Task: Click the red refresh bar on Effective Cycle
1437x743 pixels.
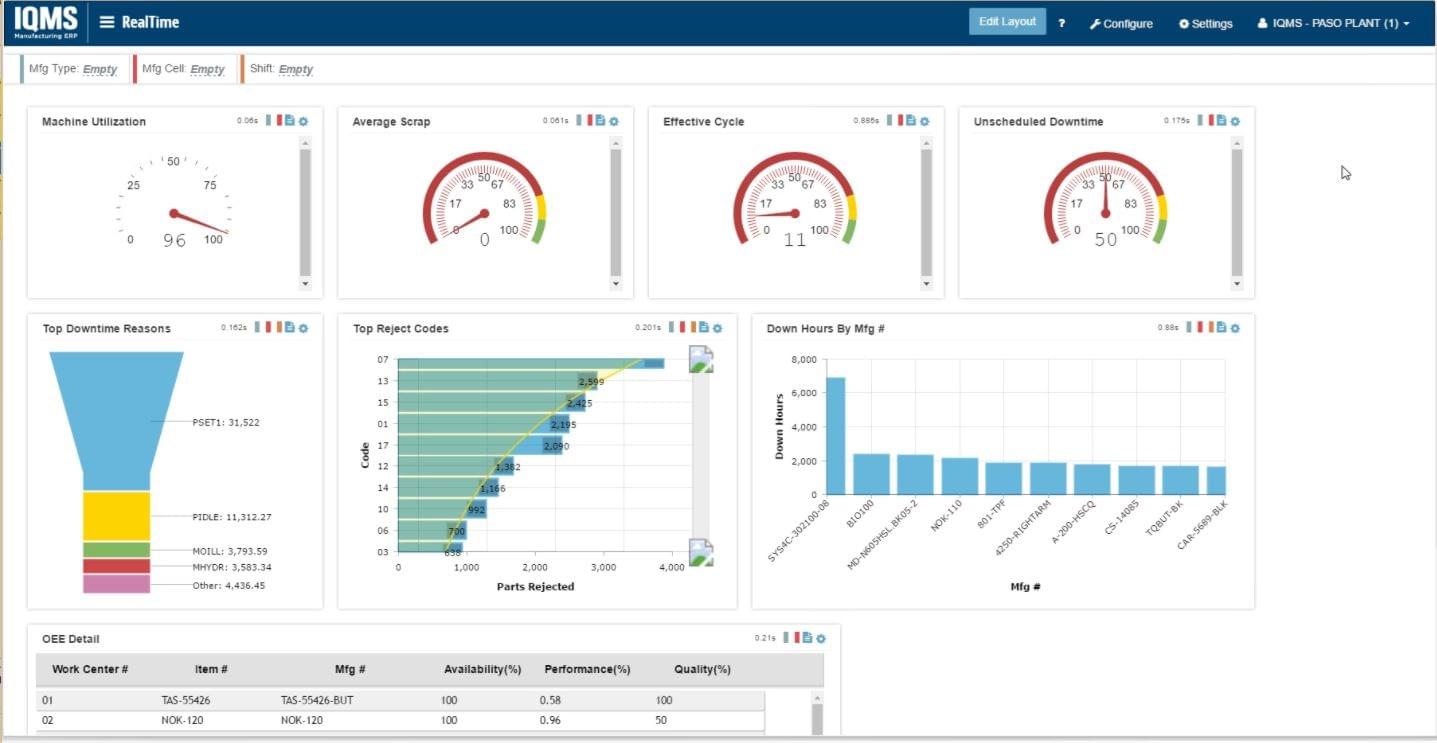Action: coord(899,120)
